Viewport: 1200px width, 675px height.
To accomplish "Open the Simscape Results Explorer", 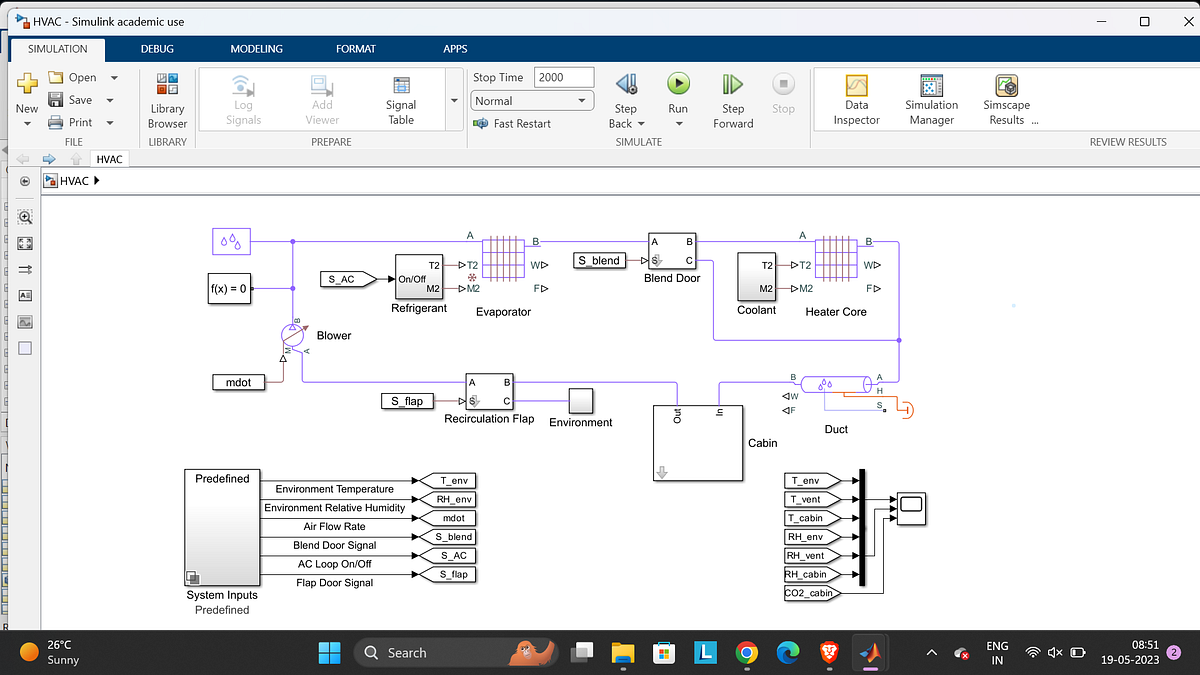I will click(x=1006, y=95).
